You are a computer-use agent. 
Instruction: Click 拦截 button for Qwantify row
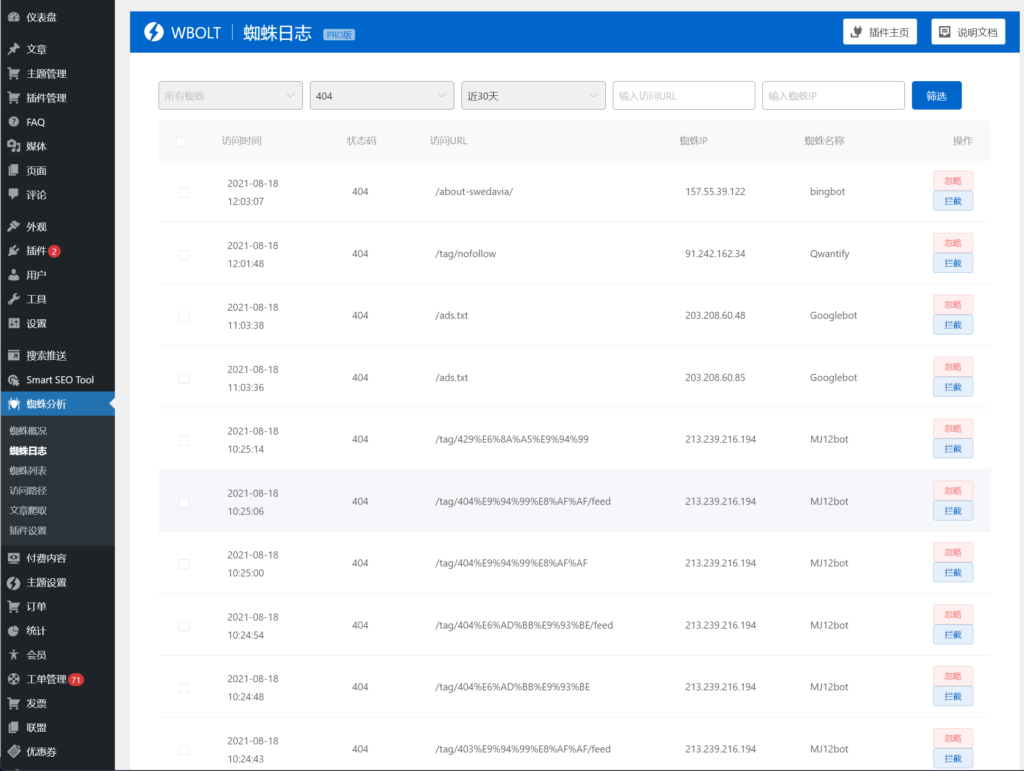pos(952,263)
